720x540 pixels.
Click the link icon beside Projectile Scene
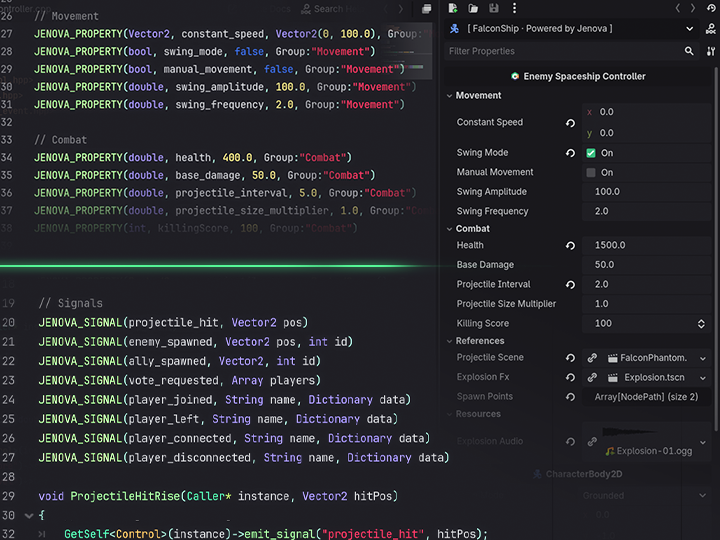pyautogui.click(x=592, y=358)
